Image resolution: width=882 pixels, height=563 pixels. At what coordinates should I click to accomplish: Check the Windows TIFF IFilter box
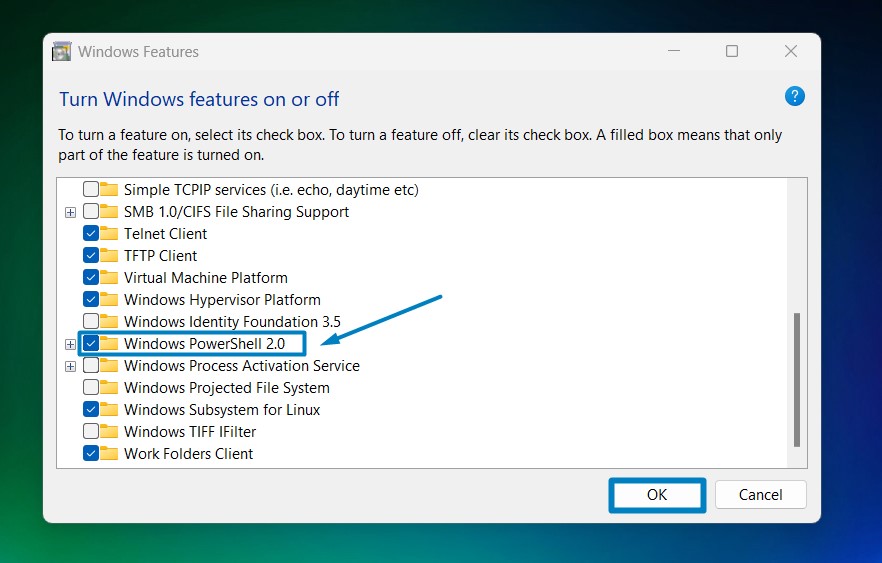click(91, 431)
